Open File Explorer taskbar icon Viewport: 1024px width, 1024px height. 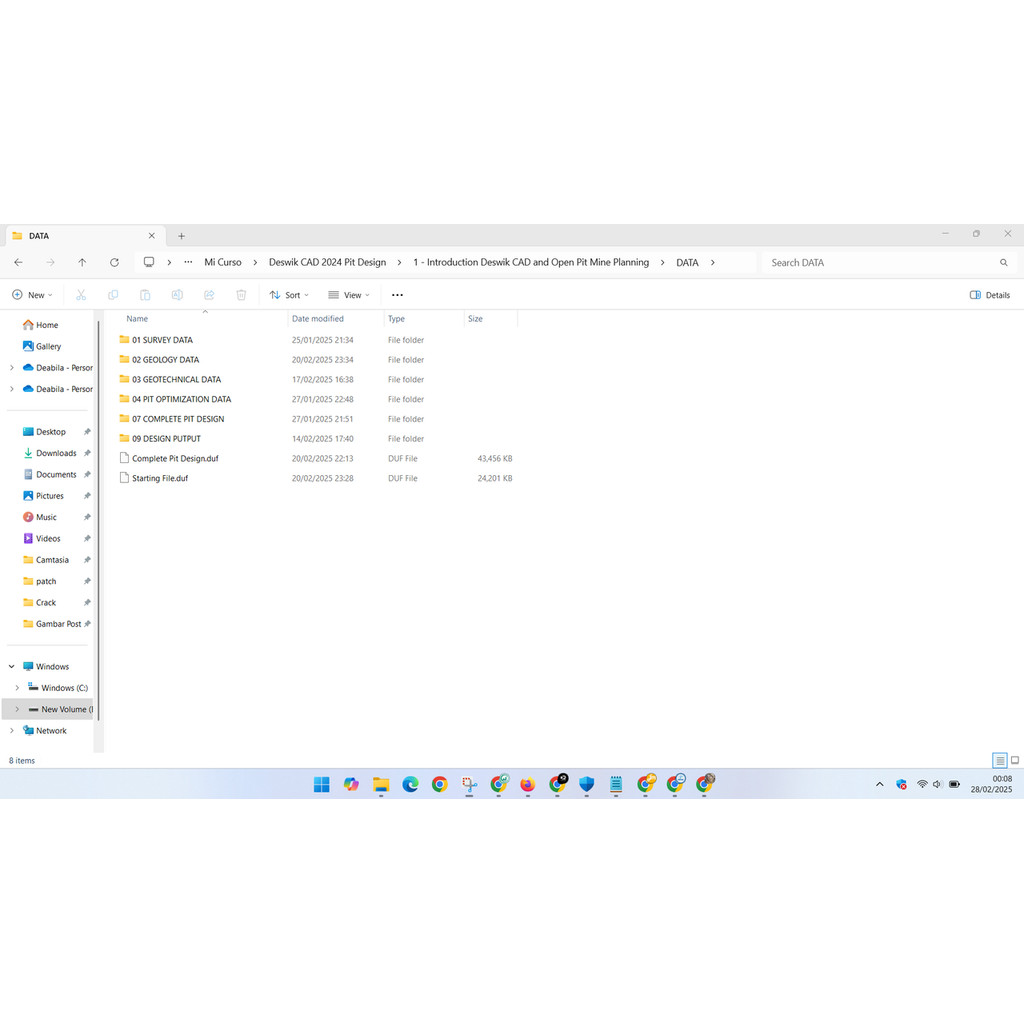click(381, 784)
